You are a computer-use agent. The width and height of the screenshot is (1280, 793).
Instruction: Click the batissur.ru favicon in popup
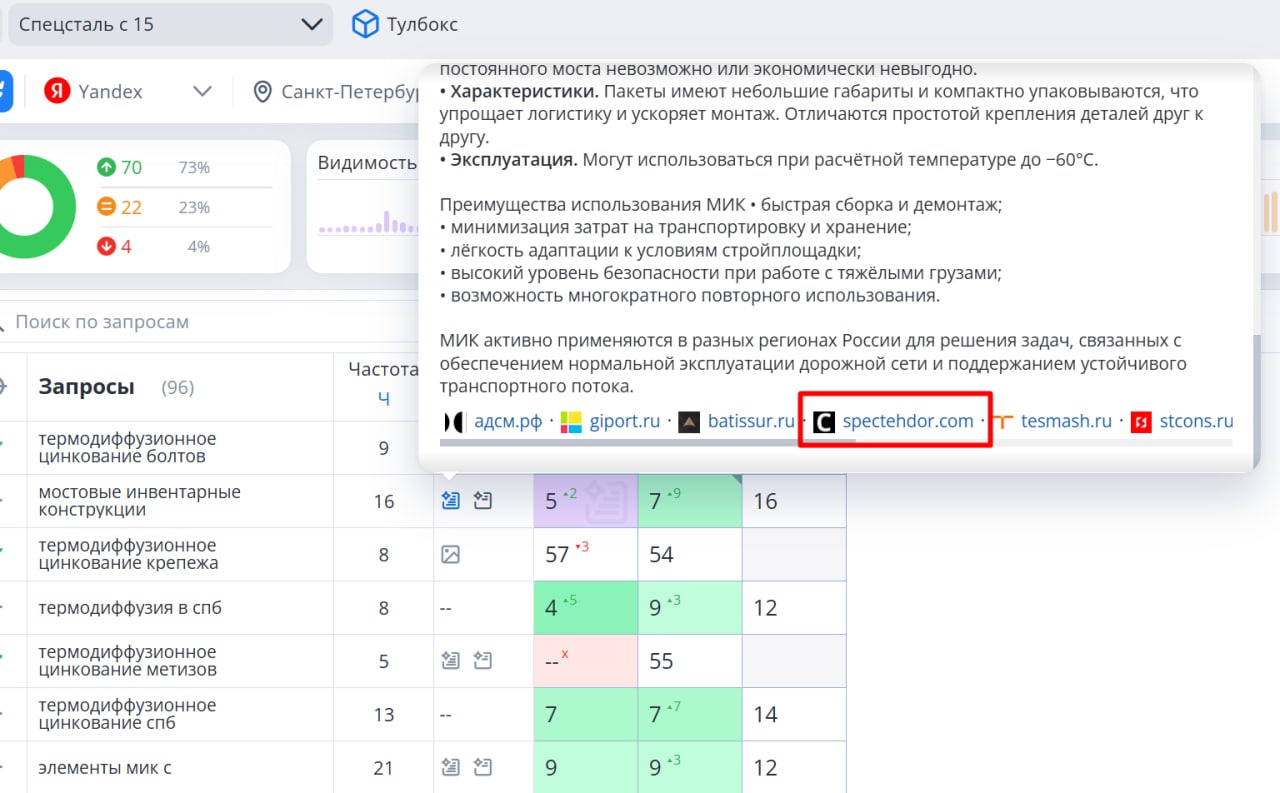[689, 422]
